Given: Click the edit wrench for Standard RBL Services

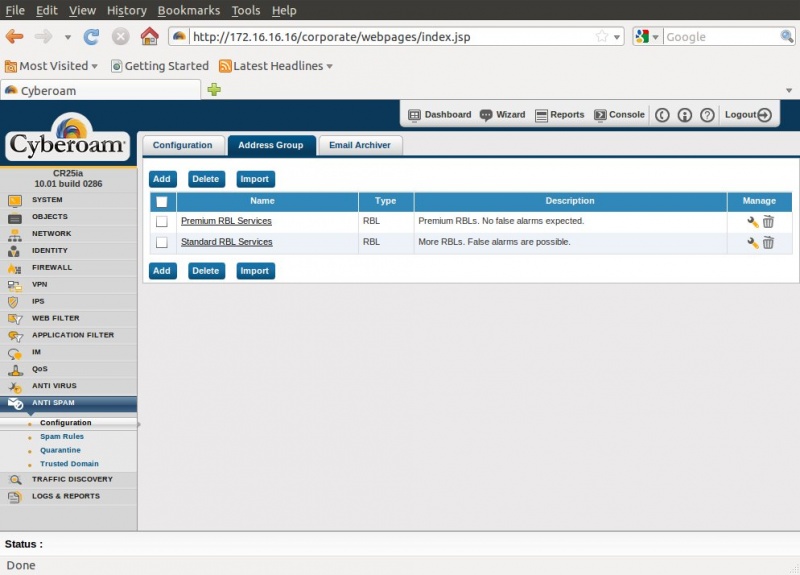Looking at the screenshot, I should pyautogui.click(x=752, y=243).
